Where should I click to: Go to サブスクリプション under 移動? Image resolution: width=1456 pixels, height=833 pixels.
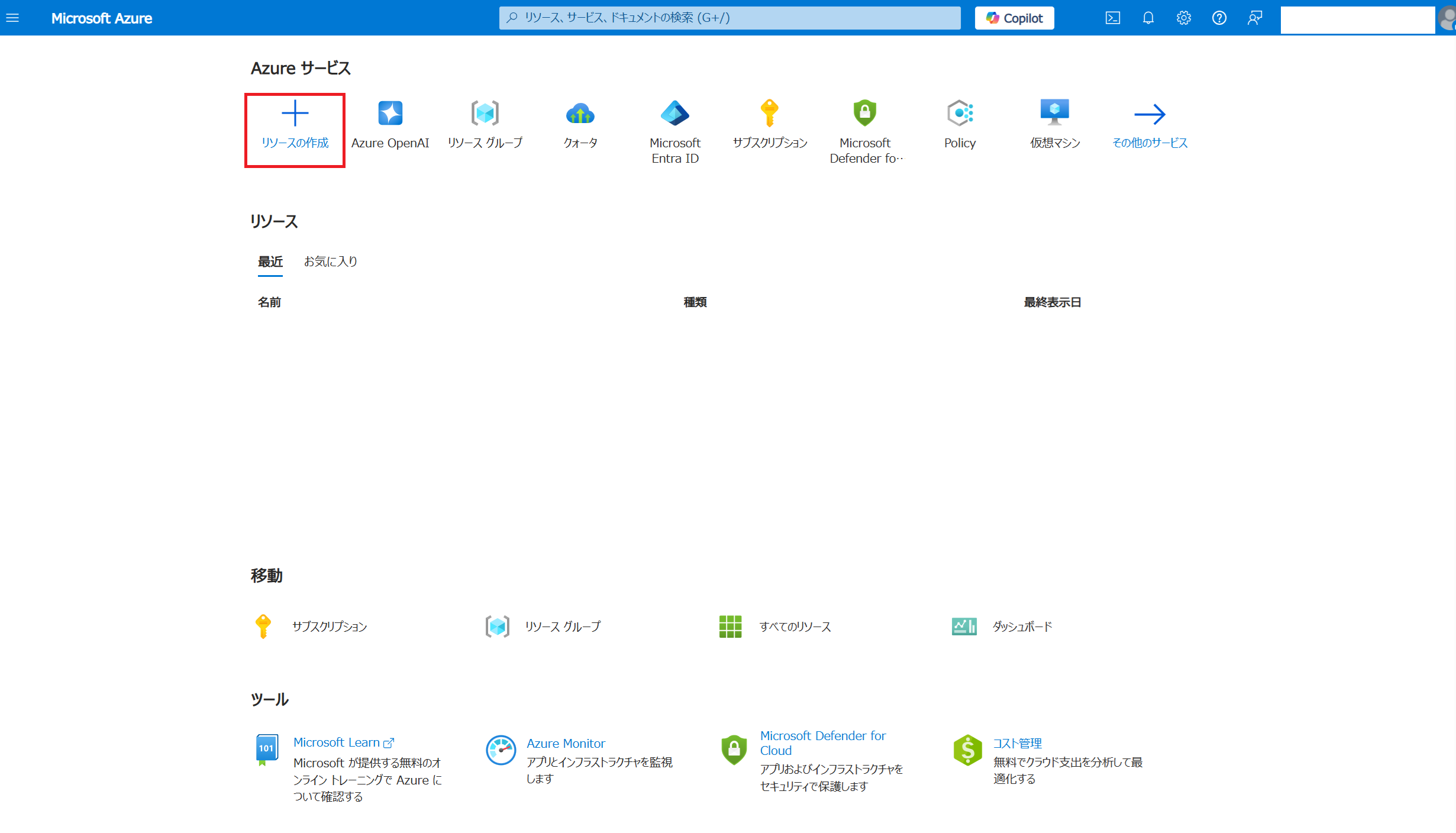[x=330, y=627]
